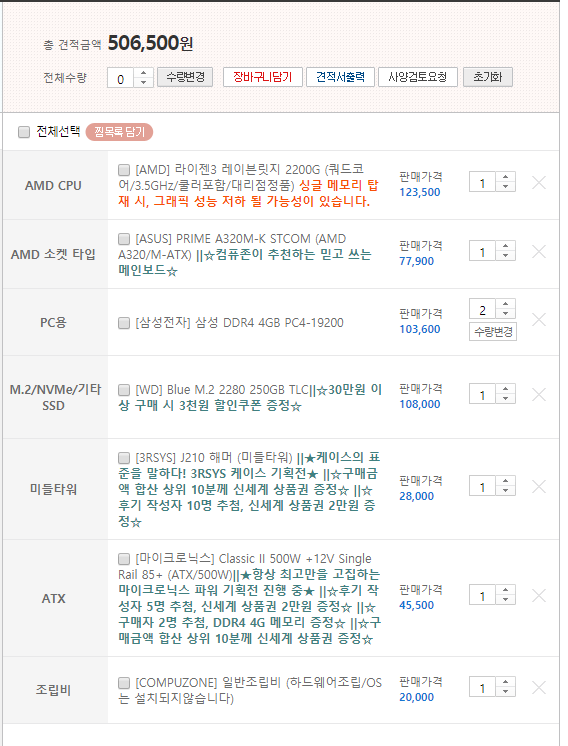Check the 전체선택 checkbox
This screenshot has height=746, width=568.
tap(24, 132)
